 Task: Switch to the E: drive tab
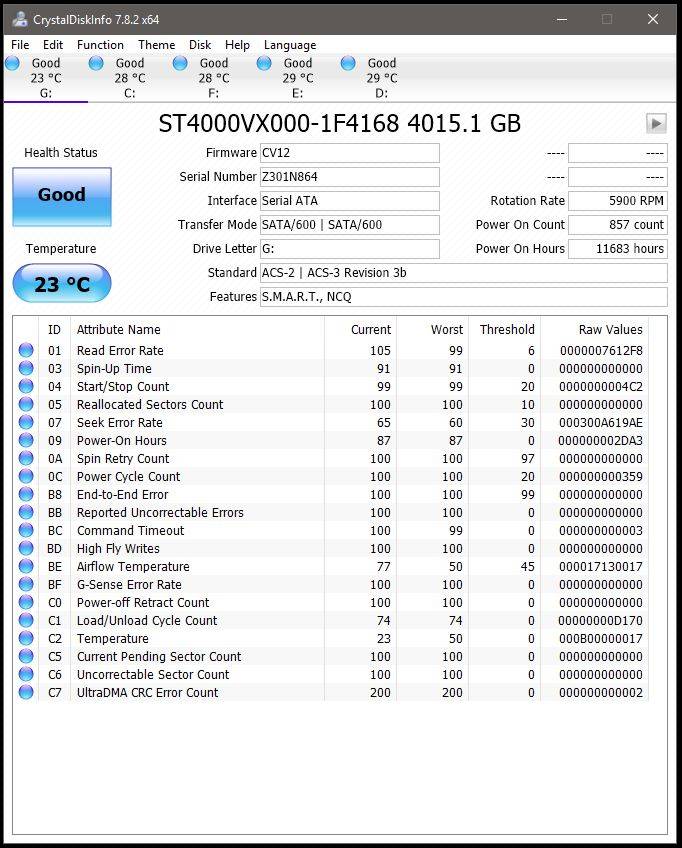(297, 78)
